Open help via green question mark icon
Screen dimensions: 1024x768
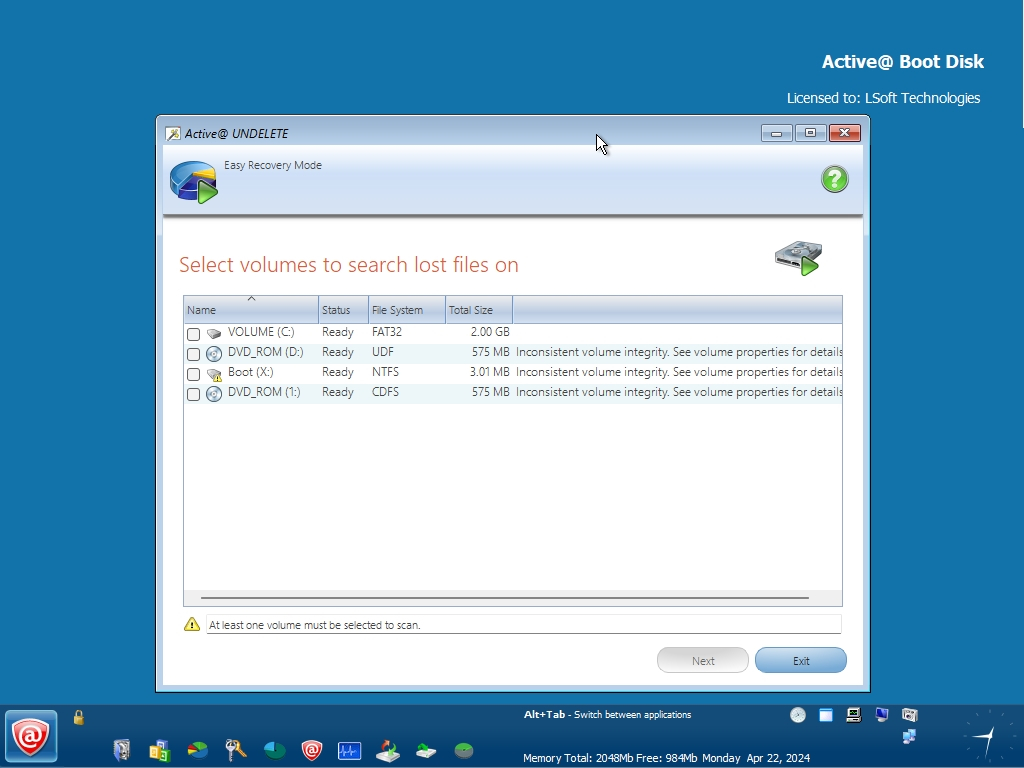pos(834,179)
